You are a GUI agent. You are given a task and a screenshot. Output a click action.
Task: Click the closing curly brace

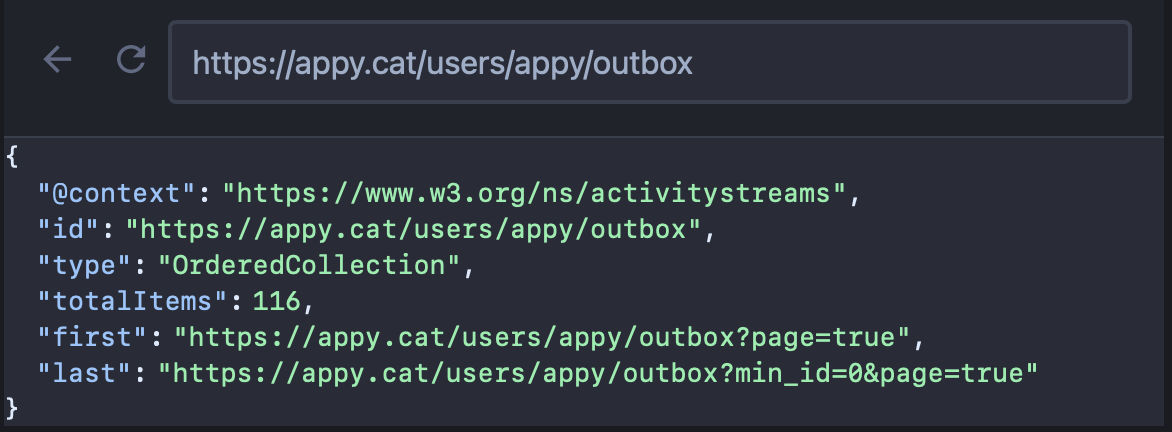[11, 408]
